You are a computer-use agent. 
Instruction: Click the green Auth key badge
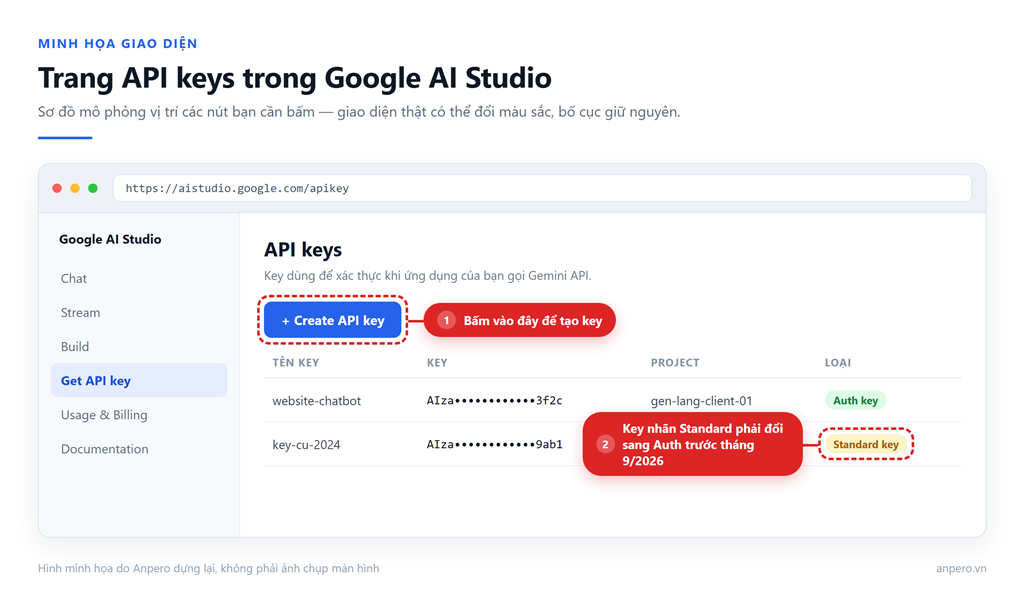point(856,400)
